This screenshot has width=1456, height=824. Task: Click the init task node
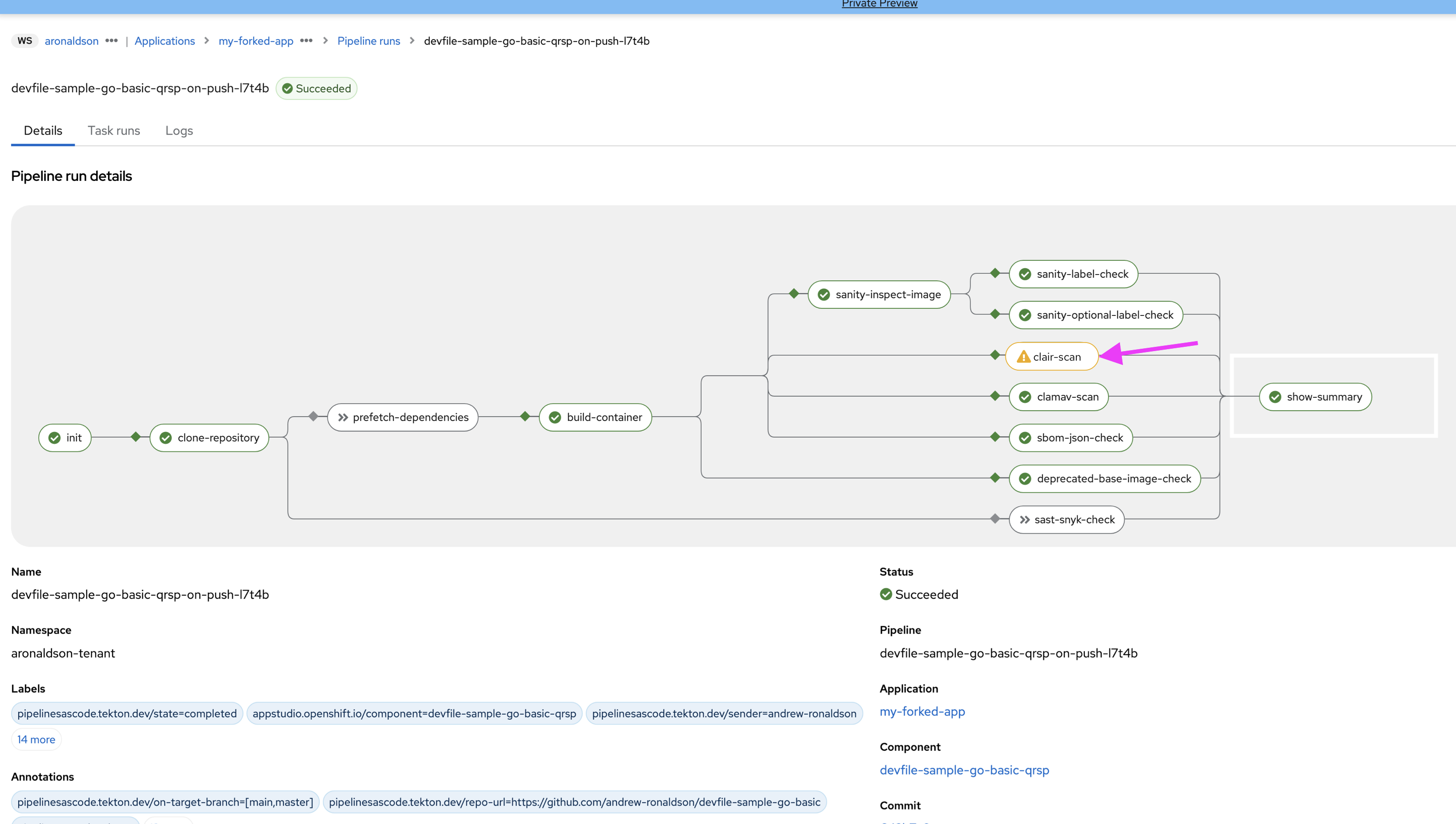coord(65,438)
